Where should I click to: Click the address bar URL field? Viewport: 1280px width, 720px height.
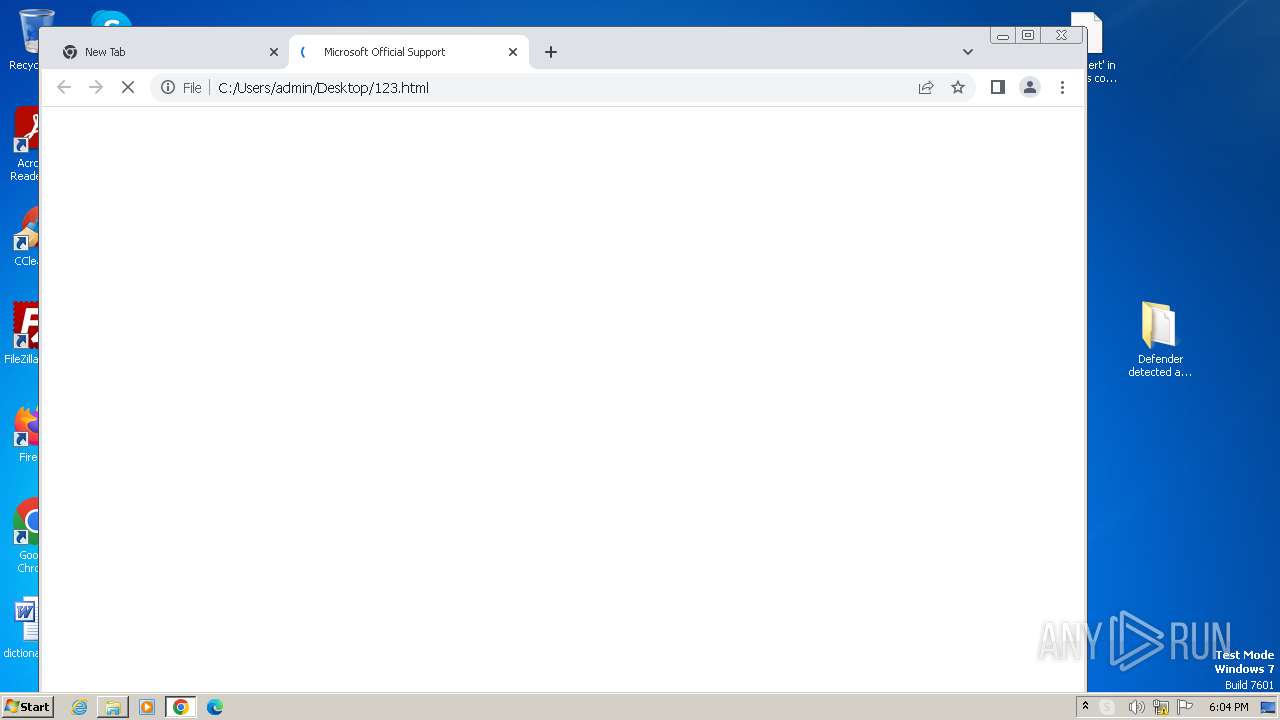point(560,88)
